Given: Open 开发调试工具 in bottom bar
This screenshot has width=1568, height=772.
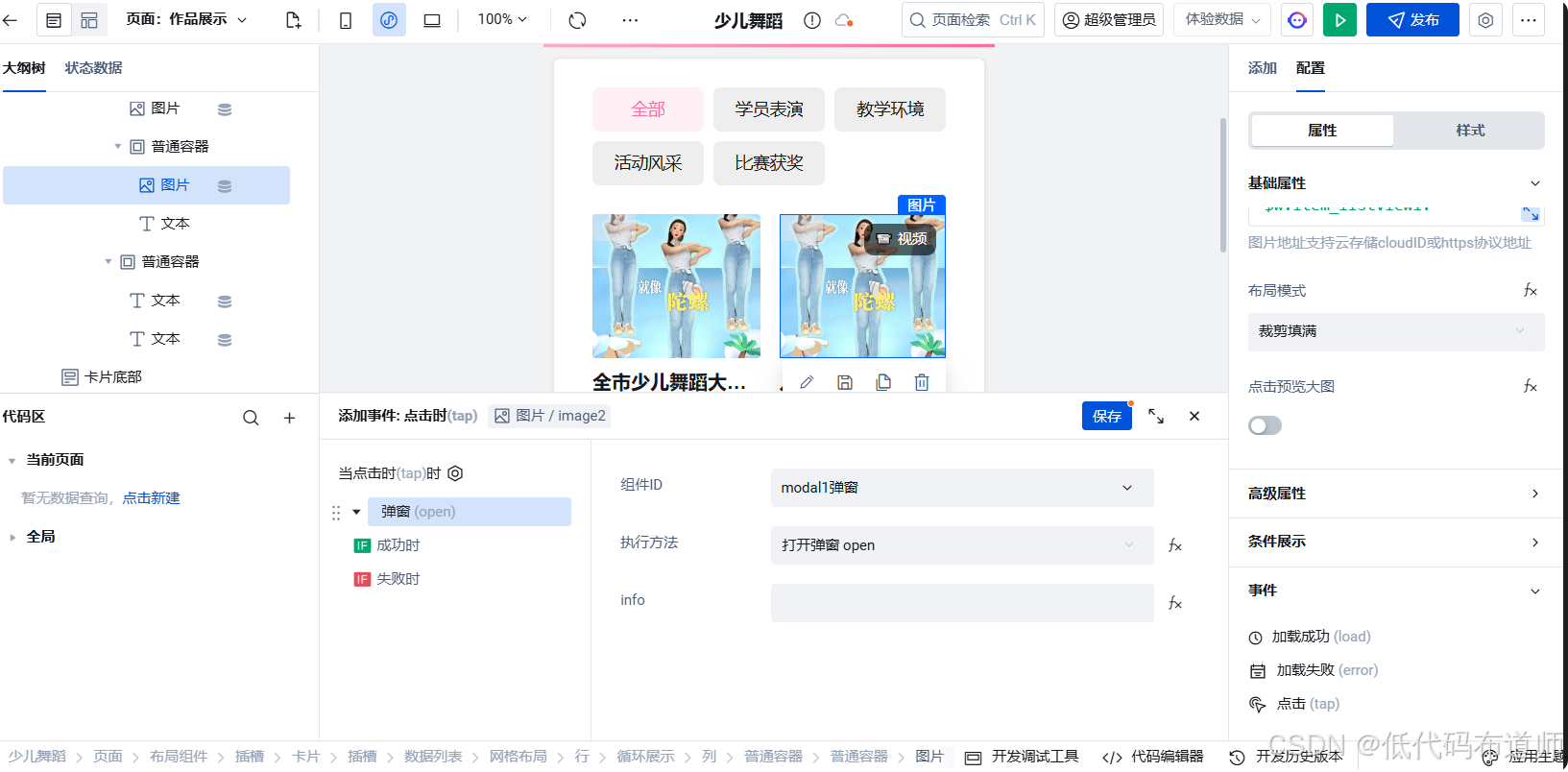Looking at the screenshot, I should click(x=1023, y=757).
